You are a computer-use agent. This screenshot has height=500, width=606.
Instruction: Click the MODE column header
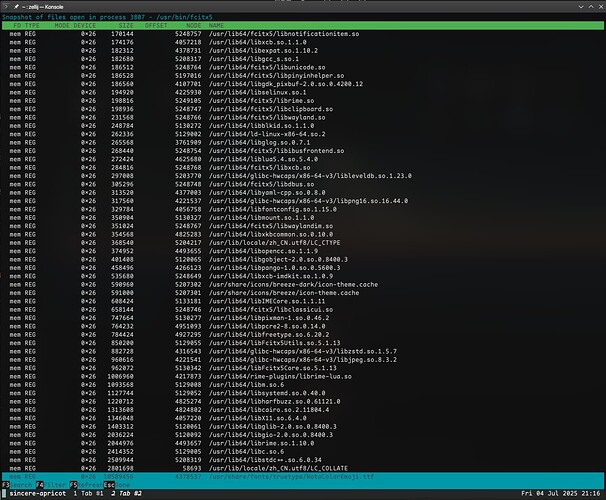click(62, 26)
